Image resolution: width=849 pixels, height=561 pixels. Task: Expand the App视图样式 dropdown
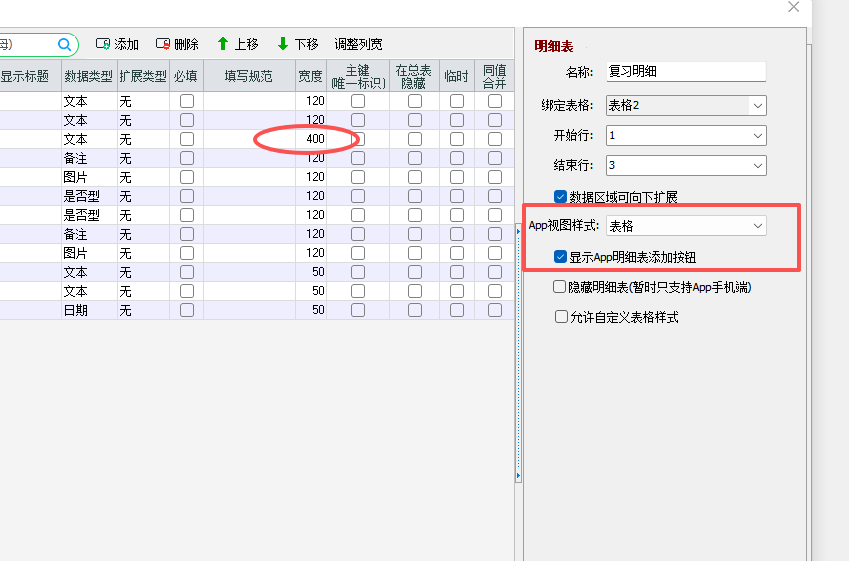pos(758,226)
